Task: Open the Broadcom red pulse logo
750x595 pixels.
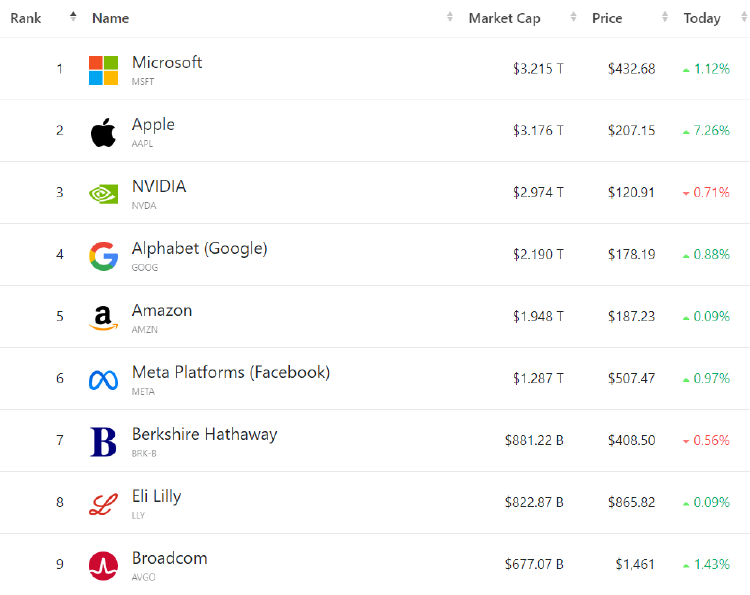Action: (x=103, y=566)
